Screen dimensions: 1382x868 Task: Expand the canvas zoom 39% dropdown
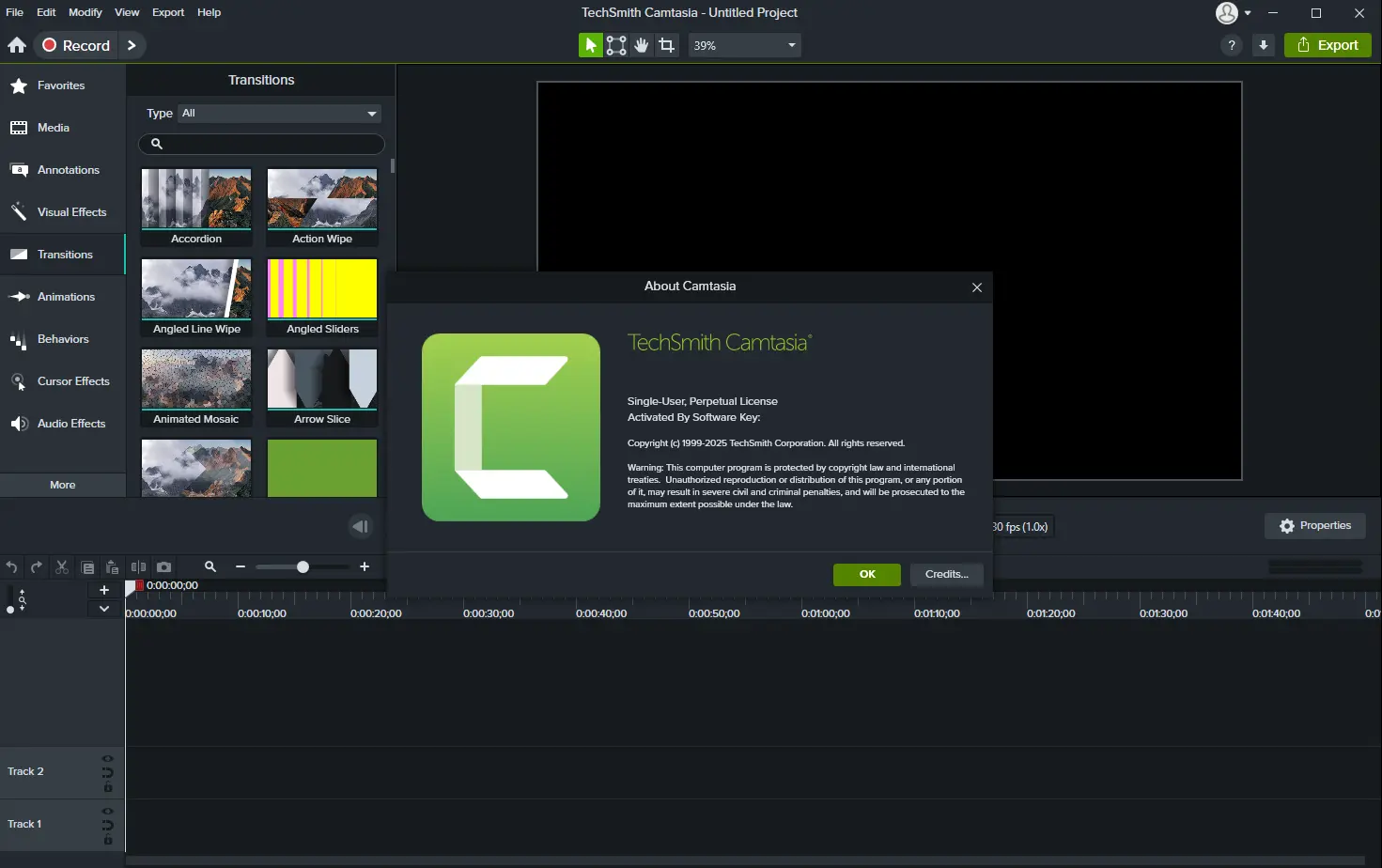[x=745, y=45]
